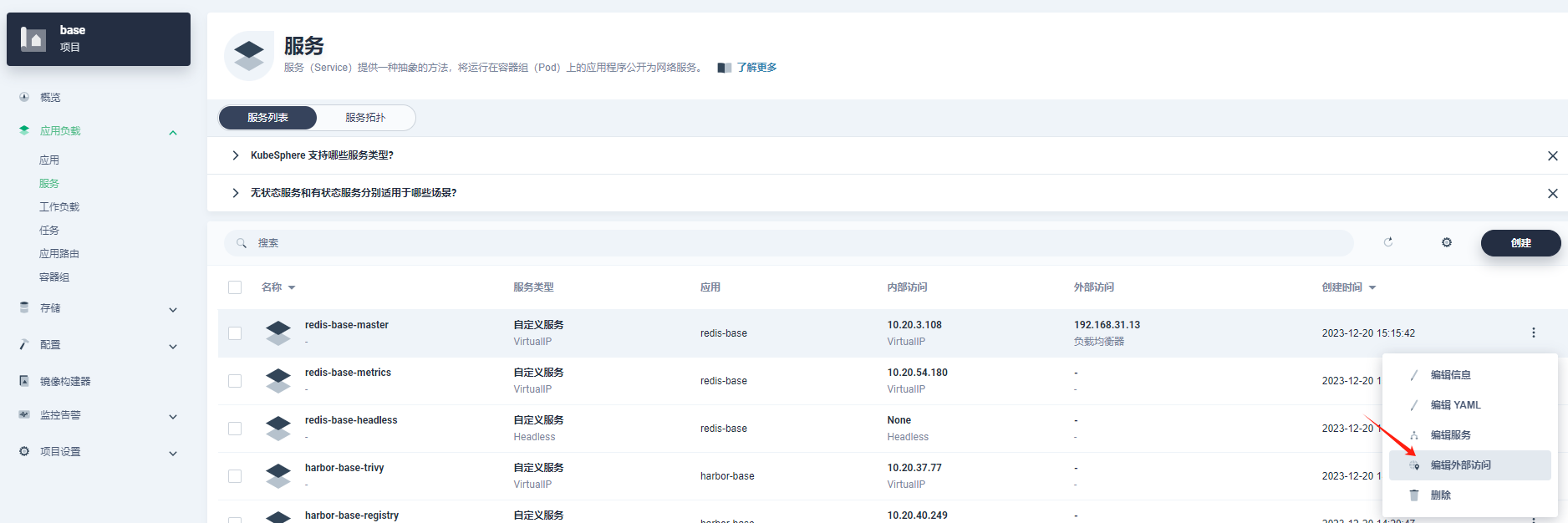Switch to the 服务拓扑 tab

[x=365, y=118]
